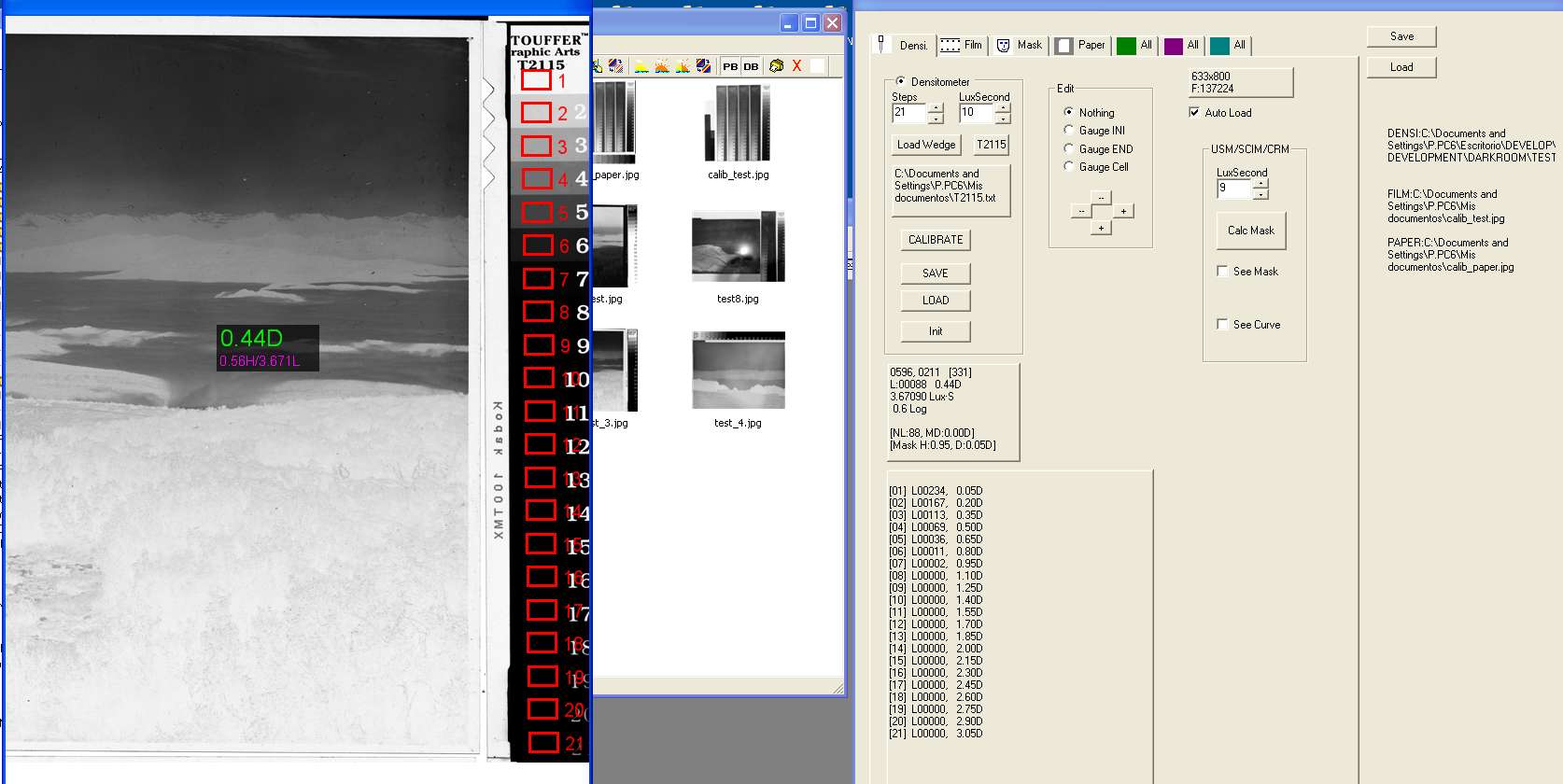The height and width of the screenshot is (784, 1563).
Task: Increase the Steps value with up arrow
Action: pos(936,108)
